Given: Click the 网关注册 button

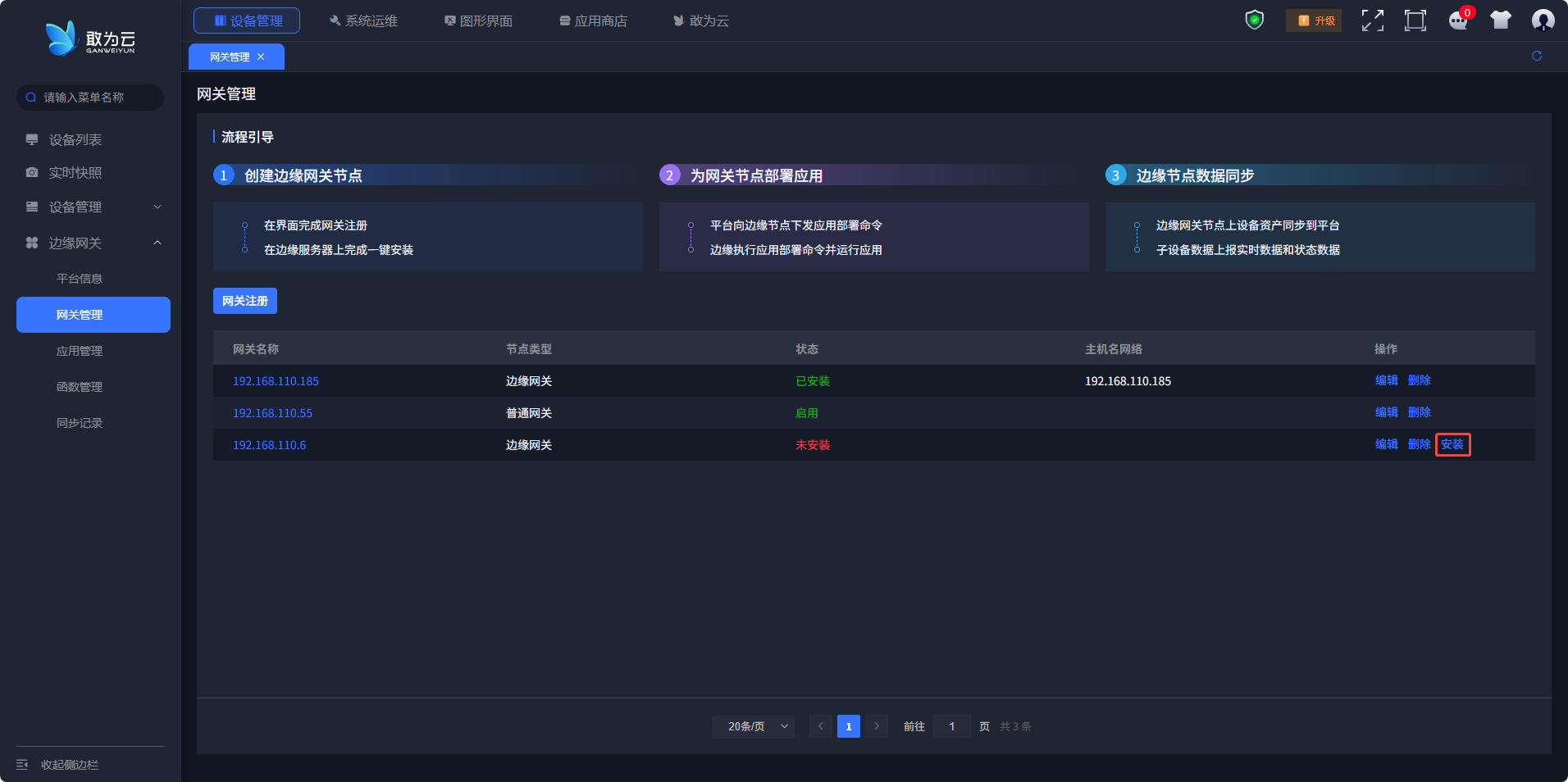Looking at the screenshot, I should (244, 301).
